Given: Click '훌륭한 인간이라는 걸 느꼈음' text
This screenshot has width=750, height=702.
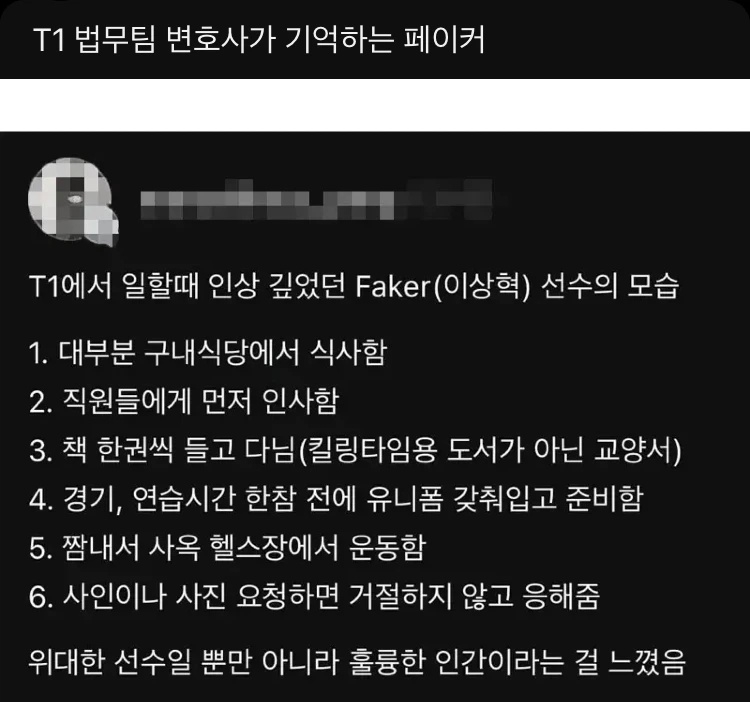Looking at the screenshot, I should point(518,662).
